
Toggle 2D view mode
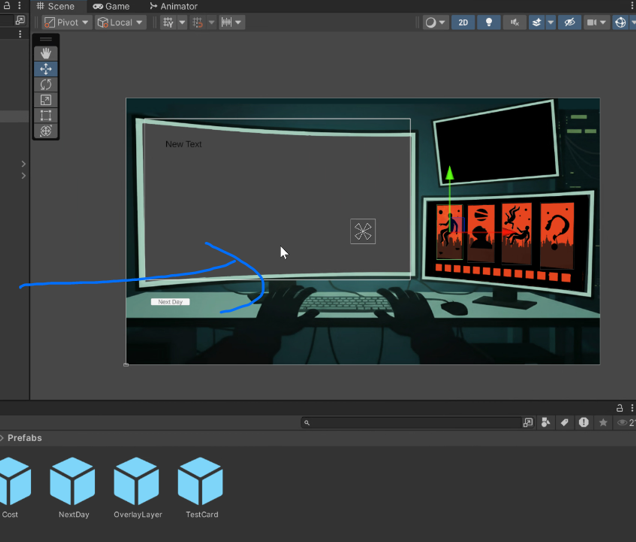click(x=463, y=22)
